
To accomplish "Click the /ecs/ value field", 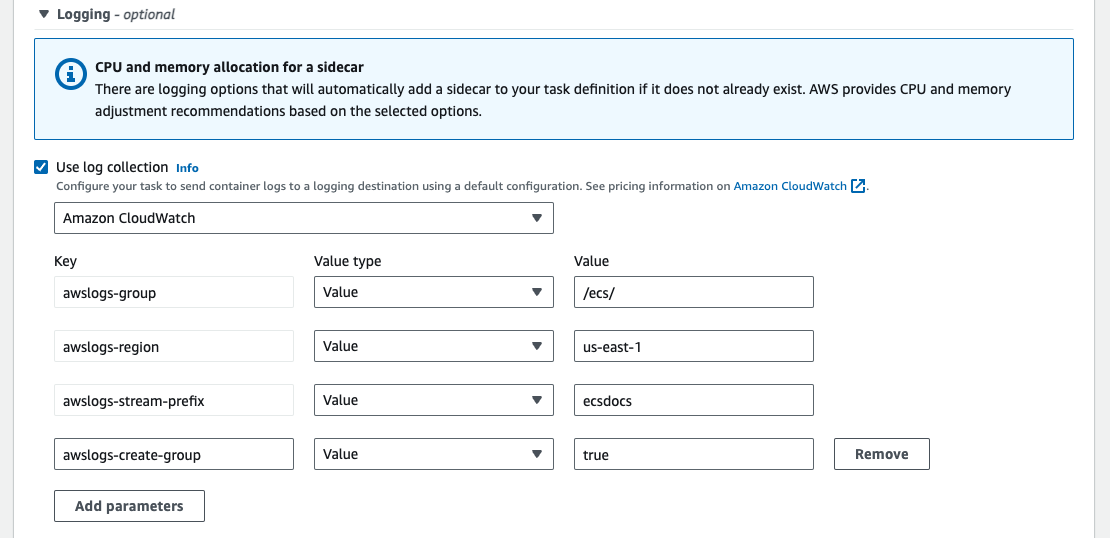I will click(x=694, y=292).
